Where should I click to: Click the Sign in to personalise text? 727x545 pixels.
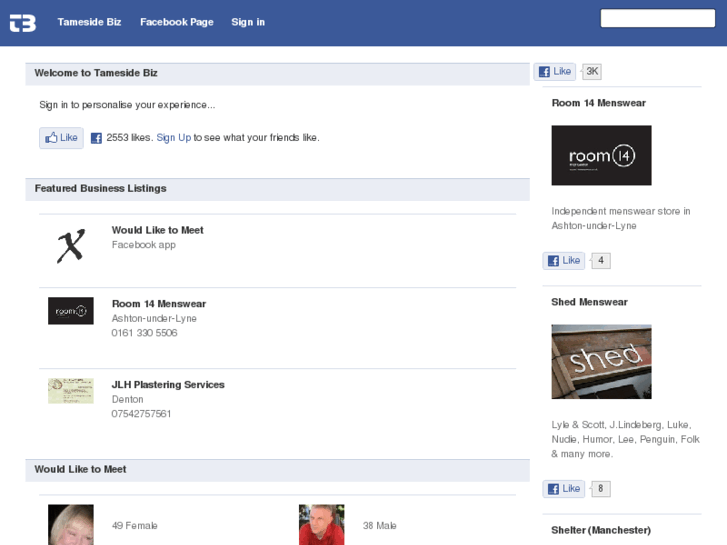pyautogui.click(x=127, y=105)
